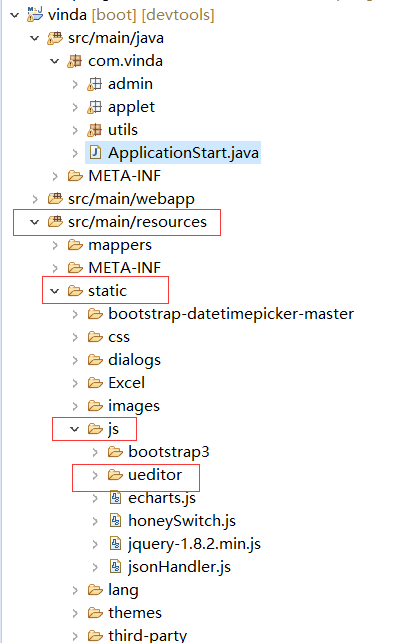Collapse the js folder

click(x=75, y=429)
